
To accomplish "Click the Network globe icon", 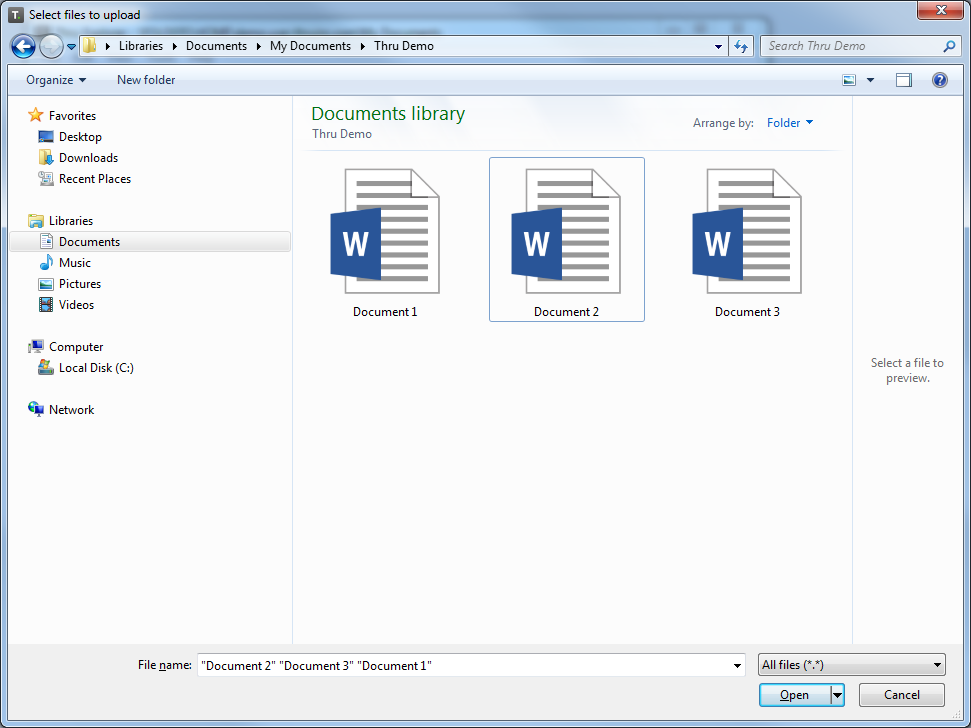I will tap(35, 409).
